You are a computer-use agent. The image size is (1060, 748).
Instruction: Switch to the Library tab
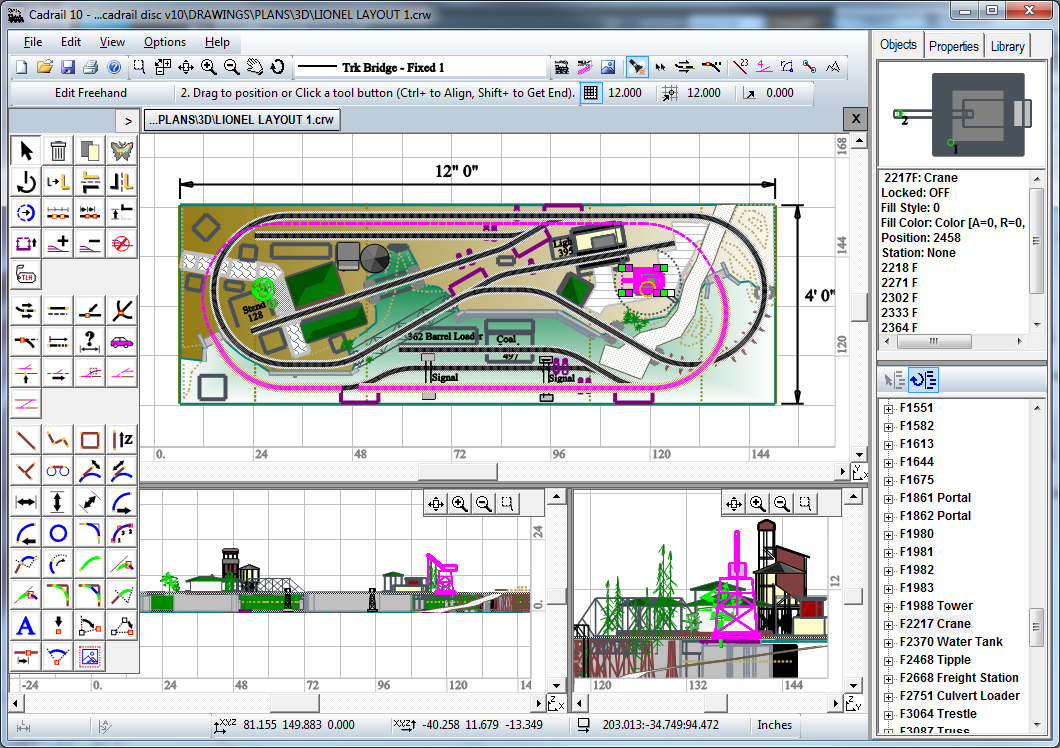pos(1007,46)
